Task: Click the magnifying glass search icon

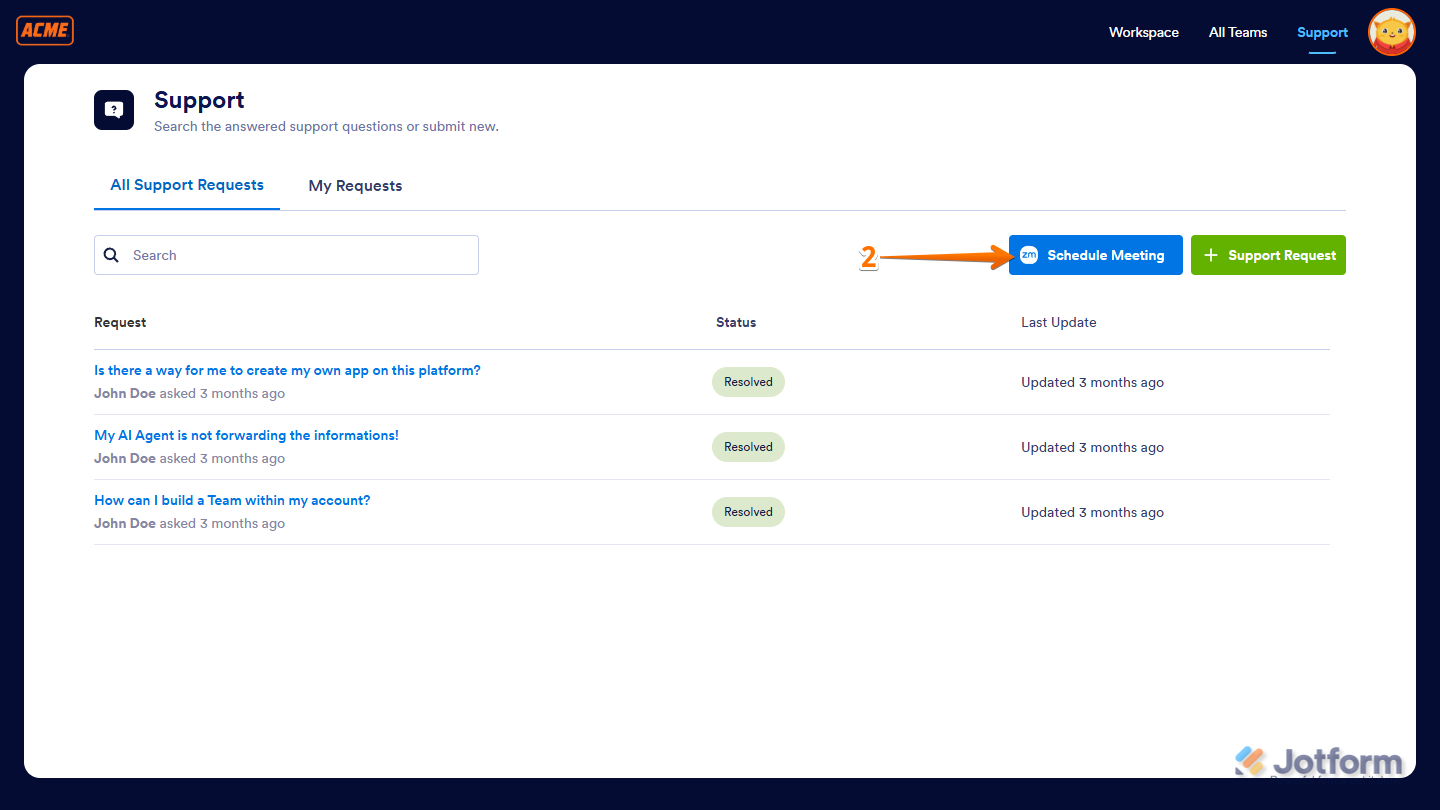Action: (x=111, y=255)
